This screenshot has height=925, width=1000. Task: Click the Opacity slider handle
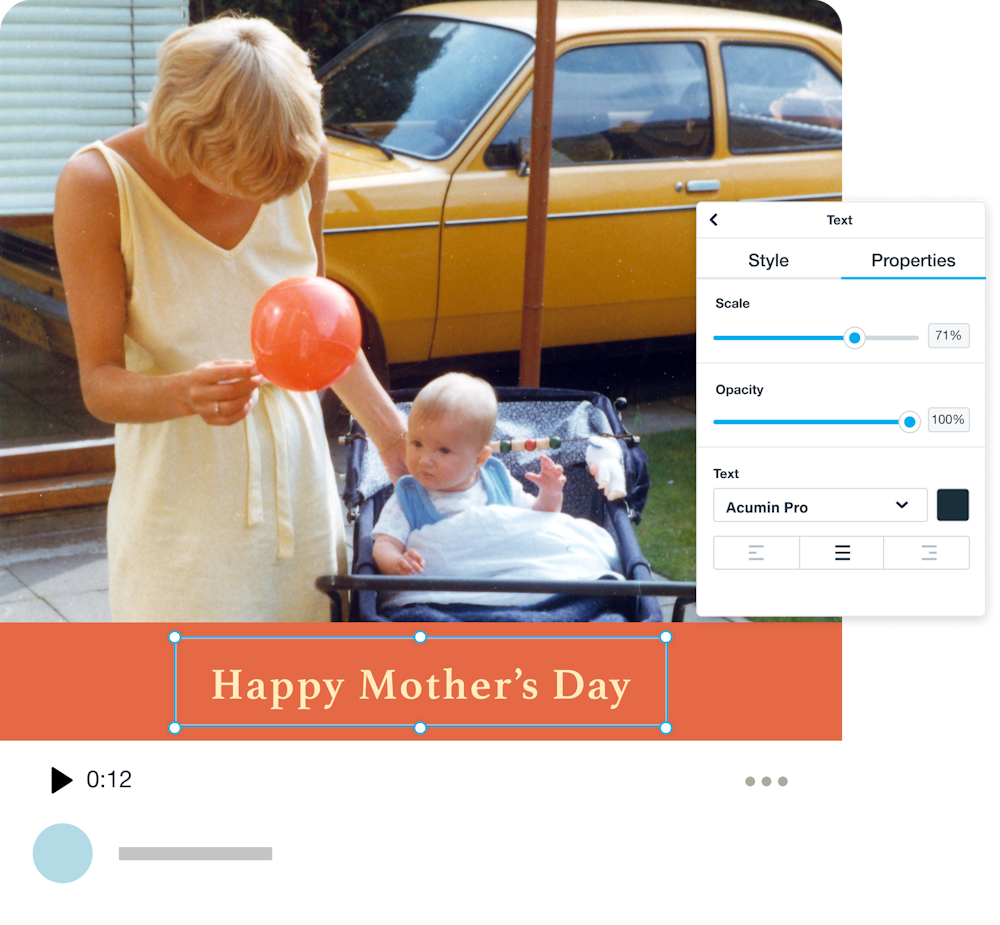tap(909, 422)
